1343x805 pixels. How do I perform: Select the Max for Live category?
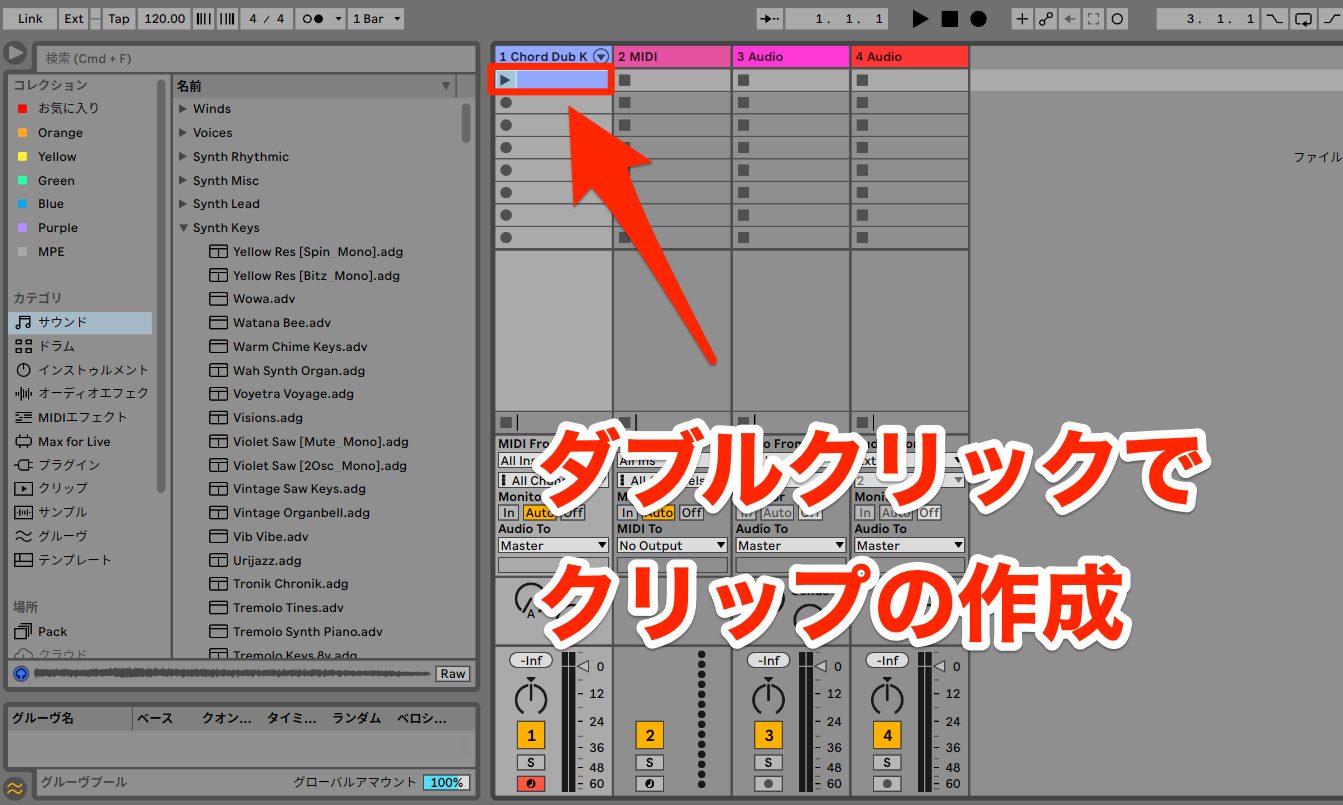point(80,441)
